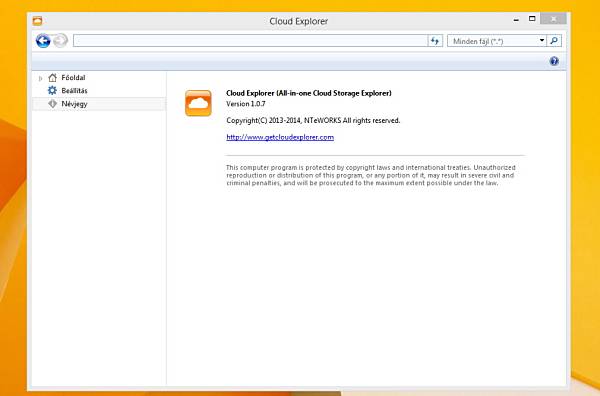The width and height of the screenshot is (600, 396).
Task: Click the Cloud Explorer title bar app icon
Action: point(38,21)
